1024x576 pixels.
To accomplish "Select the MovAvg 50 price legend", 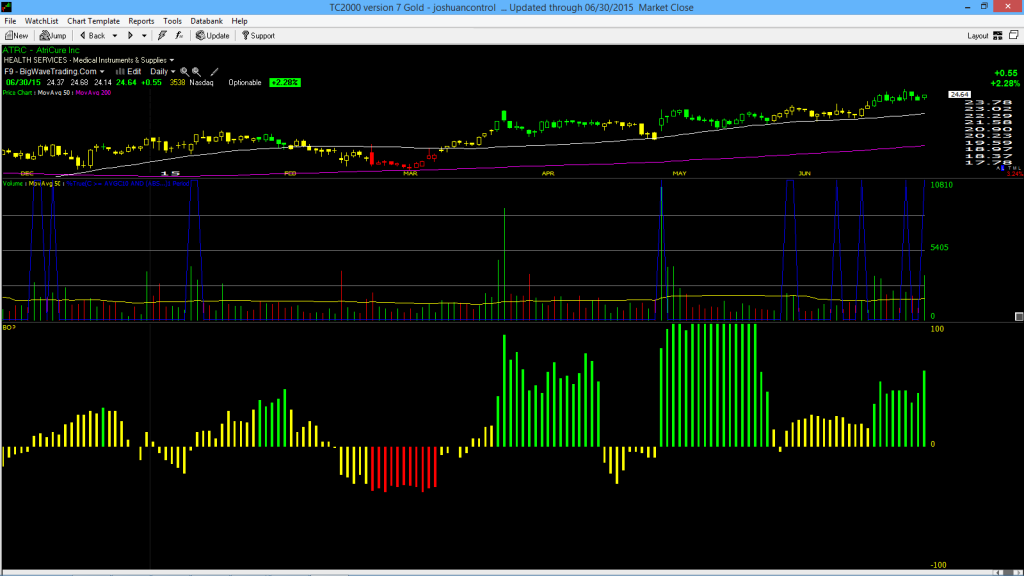I will pos(54,93).
